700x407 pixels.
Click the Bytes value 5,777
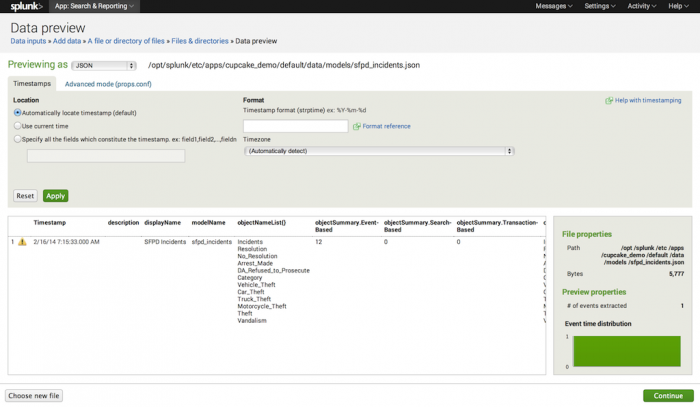[x=676, y=274]
